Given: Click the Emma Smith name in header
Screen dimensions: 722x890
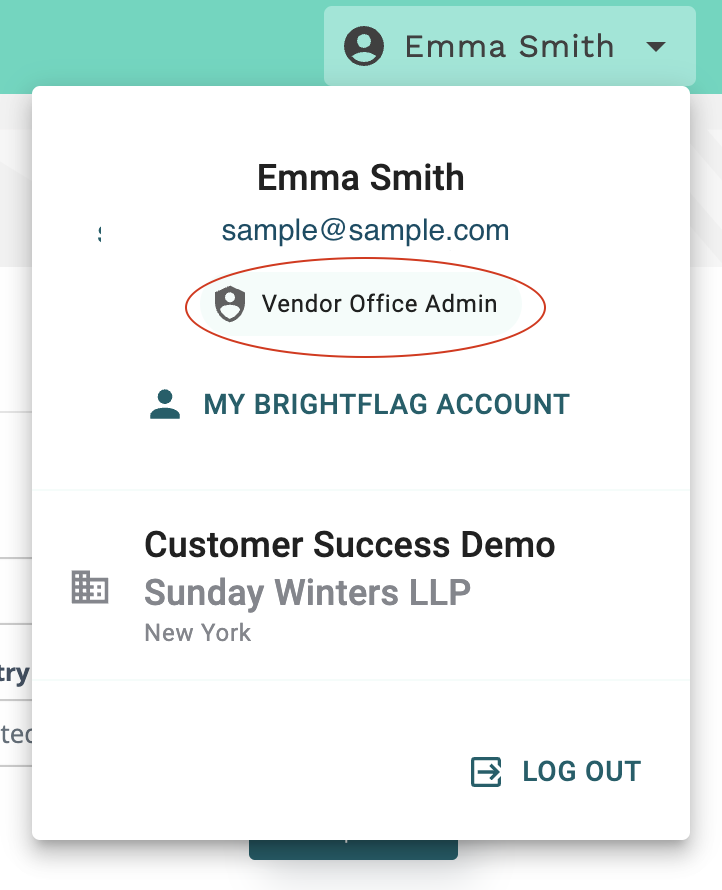Looking at the screenshot, I should pos(509,47).
